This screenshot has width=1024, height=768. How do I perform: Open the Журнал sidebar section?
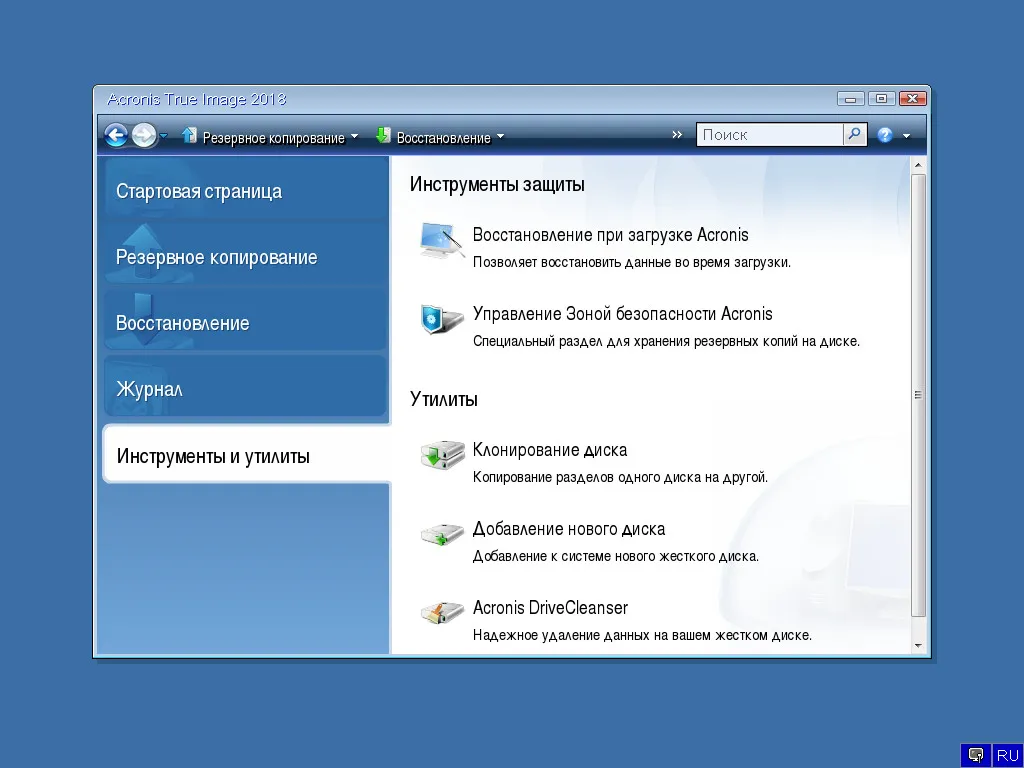click(245, 387)
